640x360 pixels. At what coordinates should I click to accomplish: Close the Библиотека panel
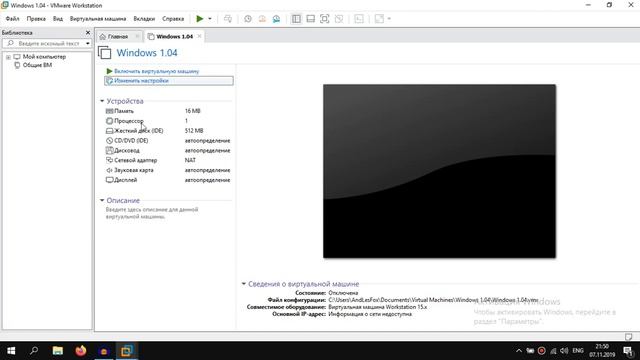(88, 33)
